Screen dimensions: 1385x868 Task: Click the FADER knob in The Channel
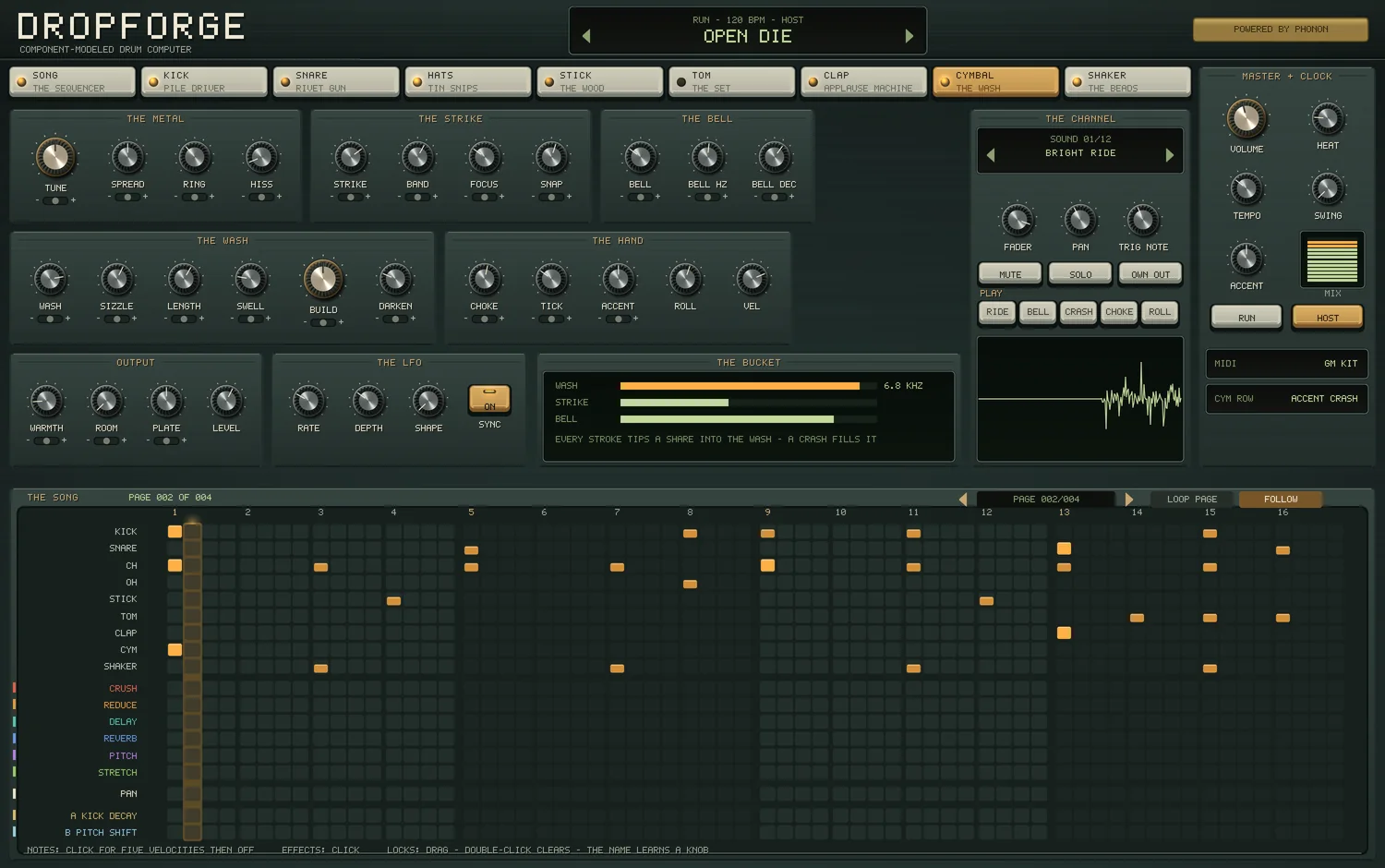coord(1018,221)
